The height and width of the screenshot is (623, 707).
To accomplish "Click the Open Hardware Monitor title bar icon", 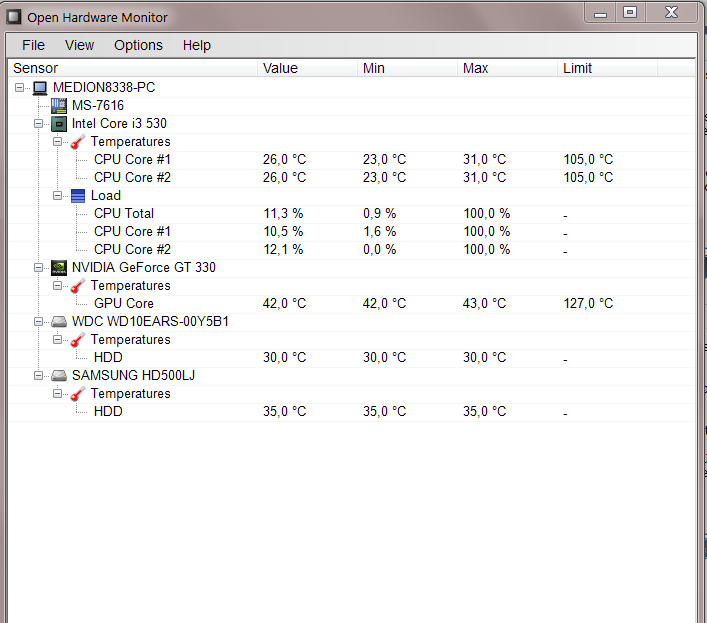I will [x=14, y=17].
